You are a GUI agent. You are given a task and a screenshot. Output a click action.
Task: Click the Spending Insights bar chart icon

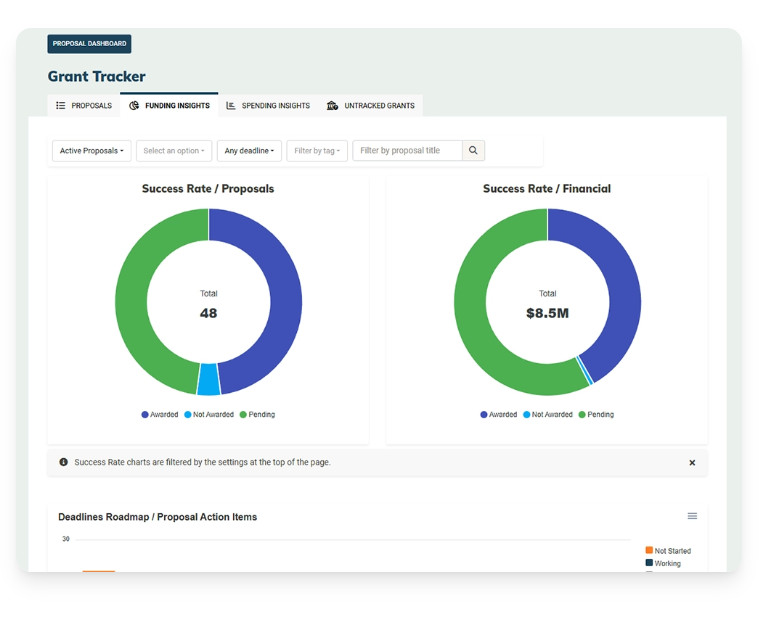tap(231, 105)
